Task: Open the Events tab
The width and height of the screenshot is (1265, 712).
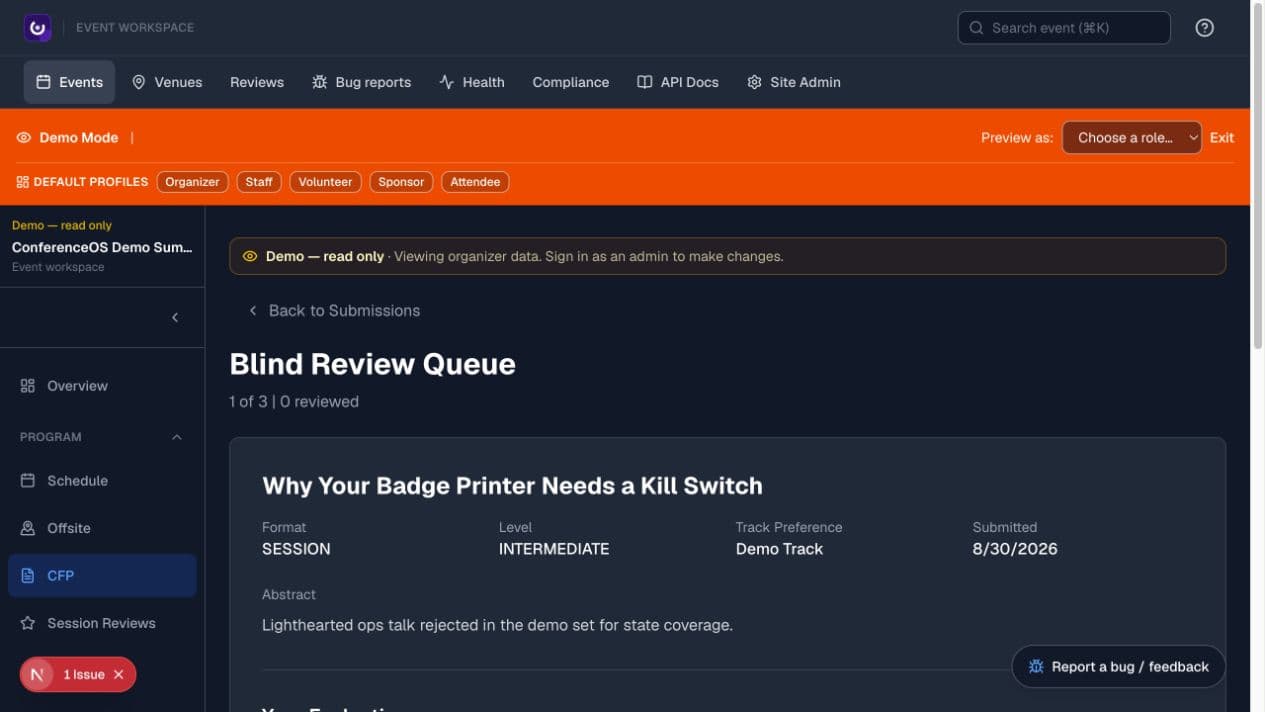Action: coord(69,82)
